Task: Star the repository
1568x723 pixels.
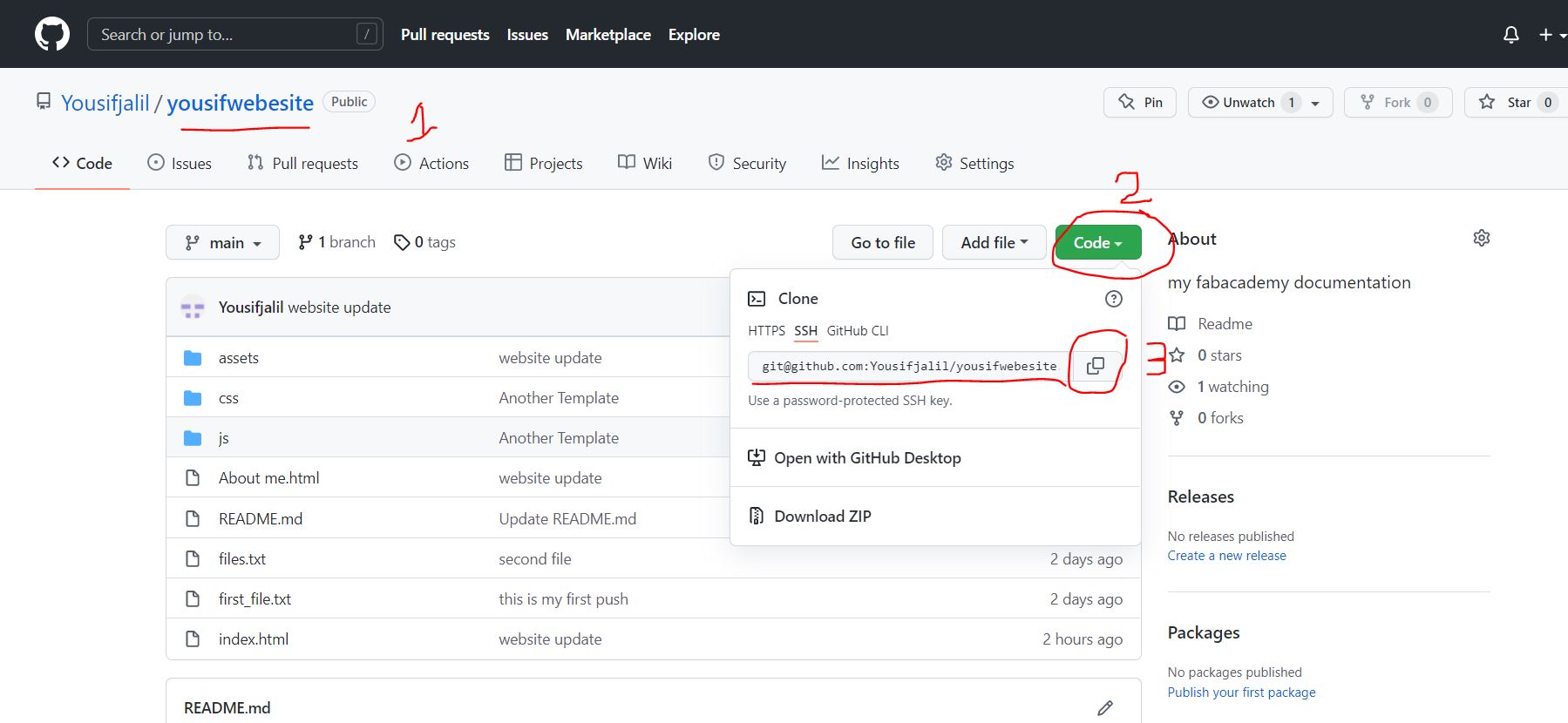Action: 1517,102
